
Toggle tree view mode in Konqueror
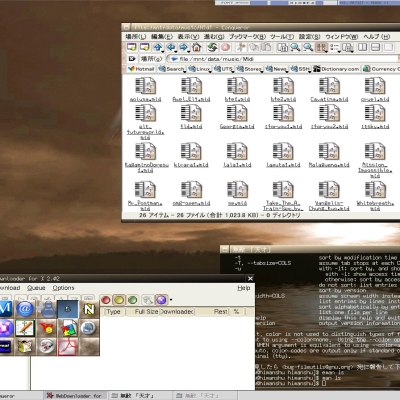(347, 47)
